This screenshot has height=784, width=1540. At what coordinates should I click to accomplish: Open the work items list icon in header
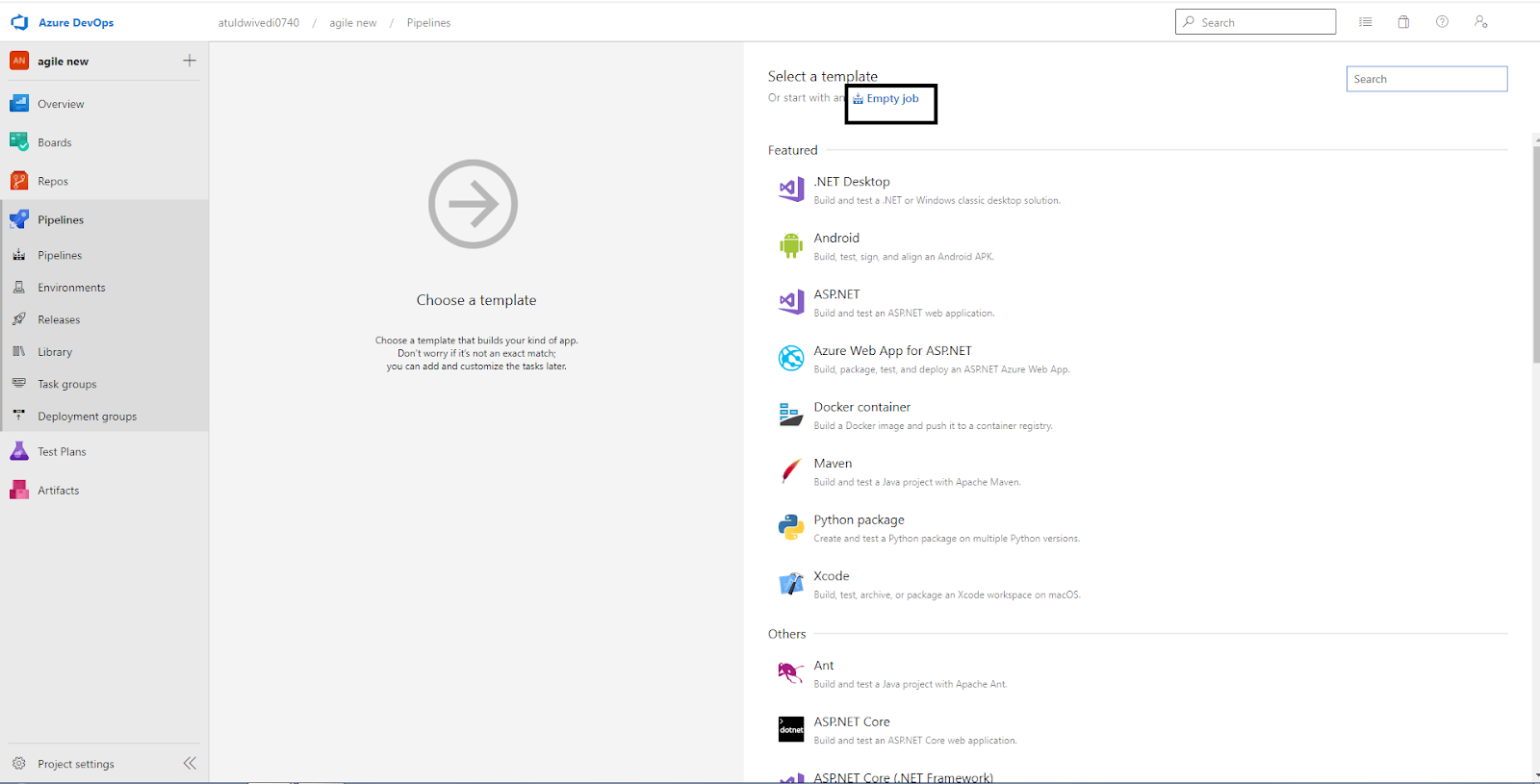pos(1365,22)
